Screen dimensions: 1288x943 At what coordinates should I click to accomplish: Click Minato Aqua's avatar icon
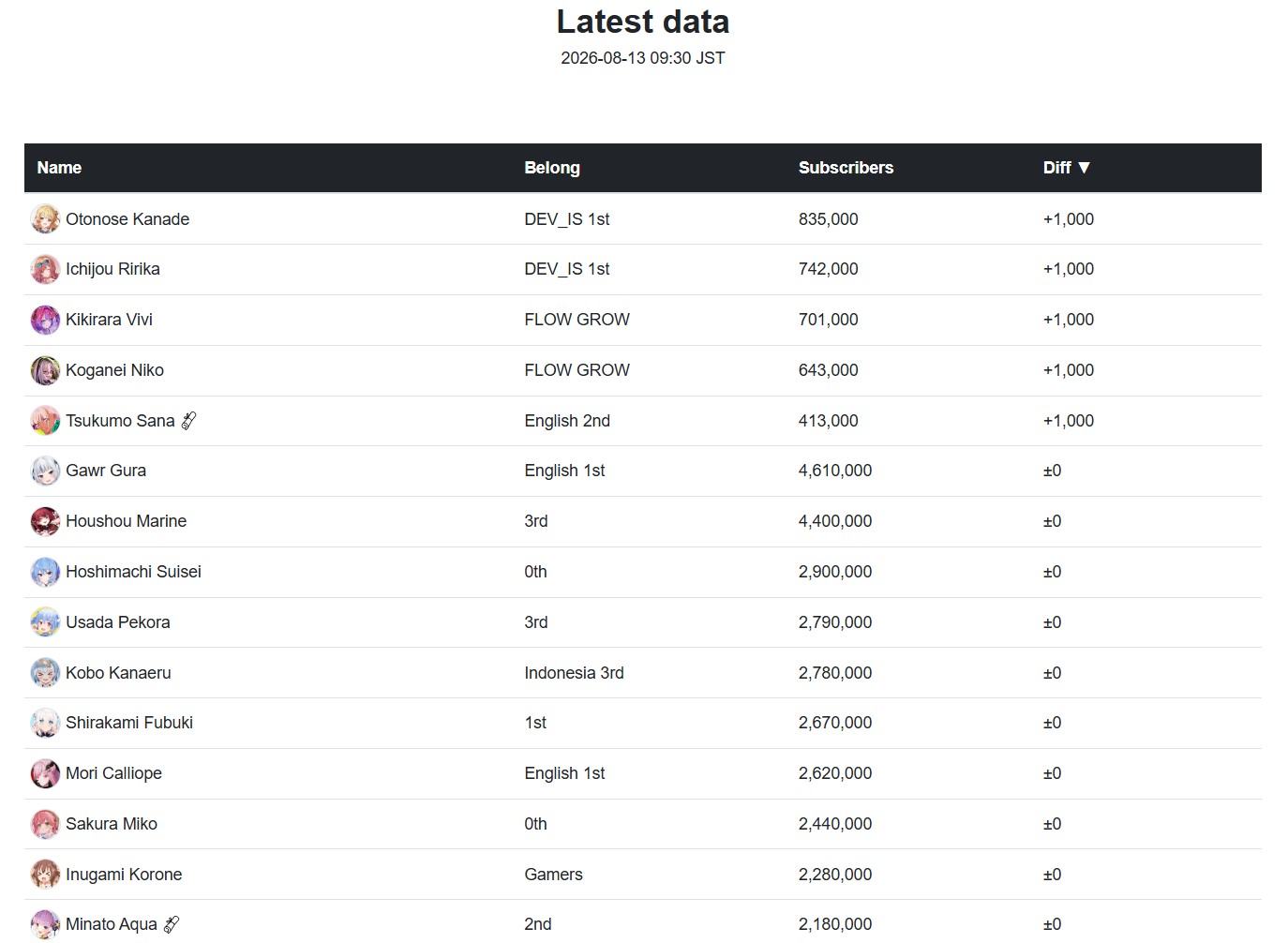click(45, 924)
